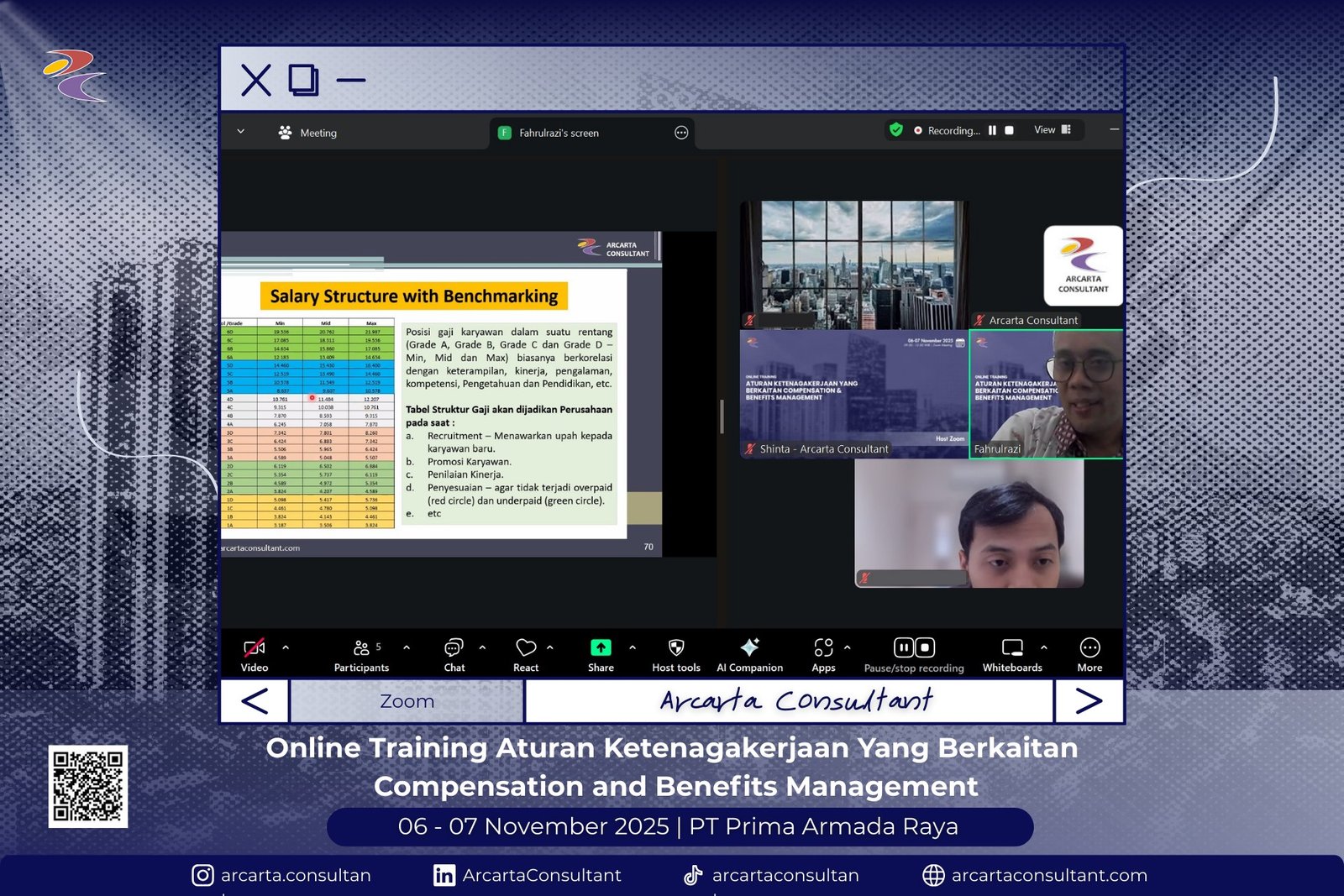Click the React heart icon
Viewport: 1344px width, 896px height.
(x=526, y=649)
